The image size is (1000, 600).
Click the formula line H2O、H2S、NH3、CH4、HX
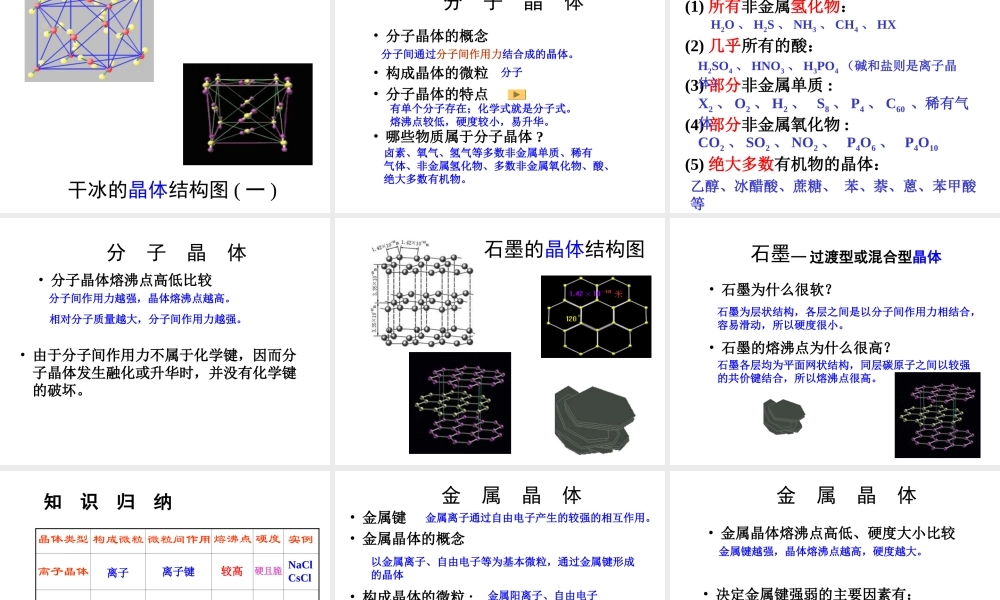[804, 25]
